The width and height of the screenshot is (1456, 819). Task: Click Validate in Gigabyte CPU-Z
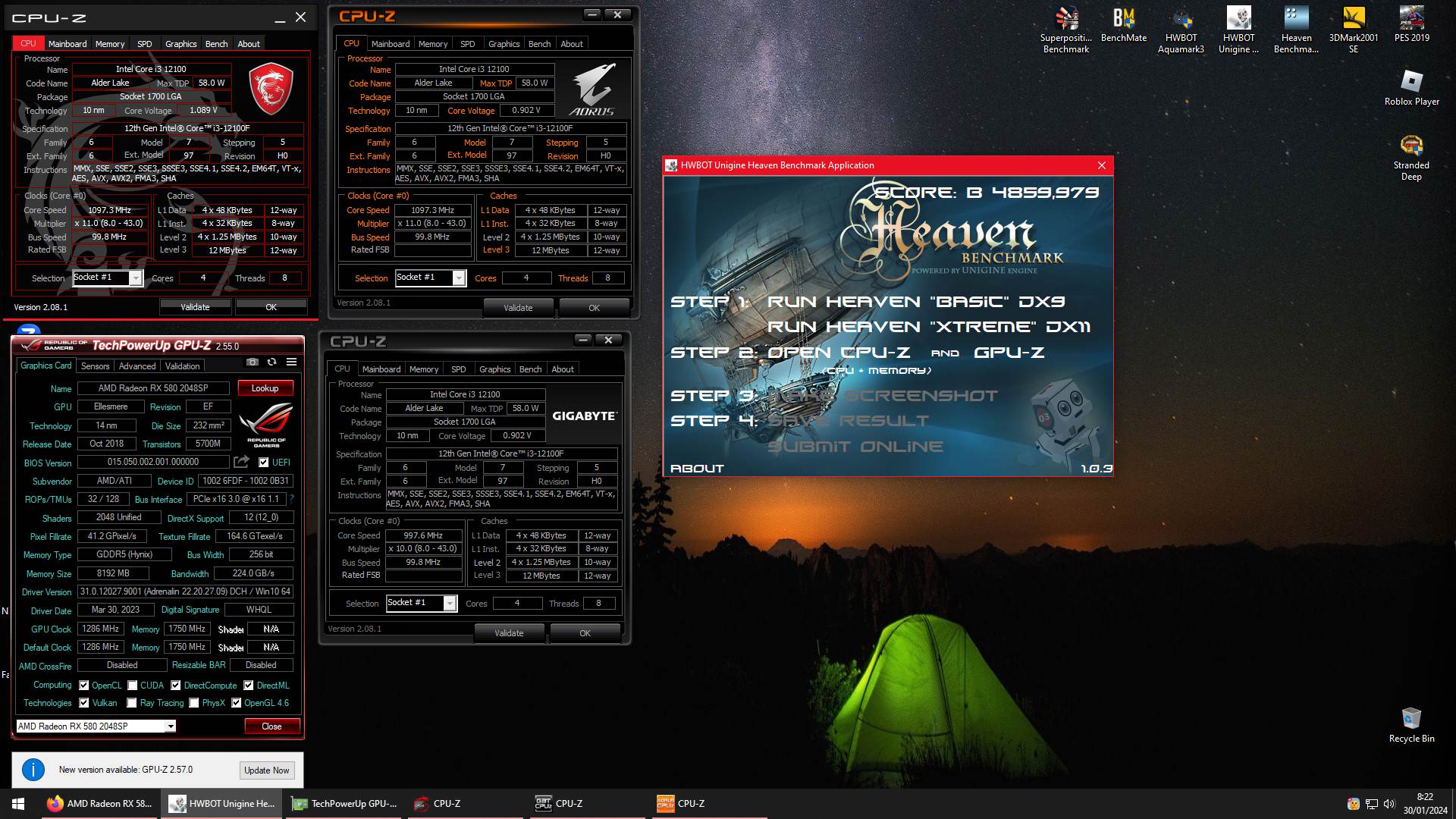509,633
